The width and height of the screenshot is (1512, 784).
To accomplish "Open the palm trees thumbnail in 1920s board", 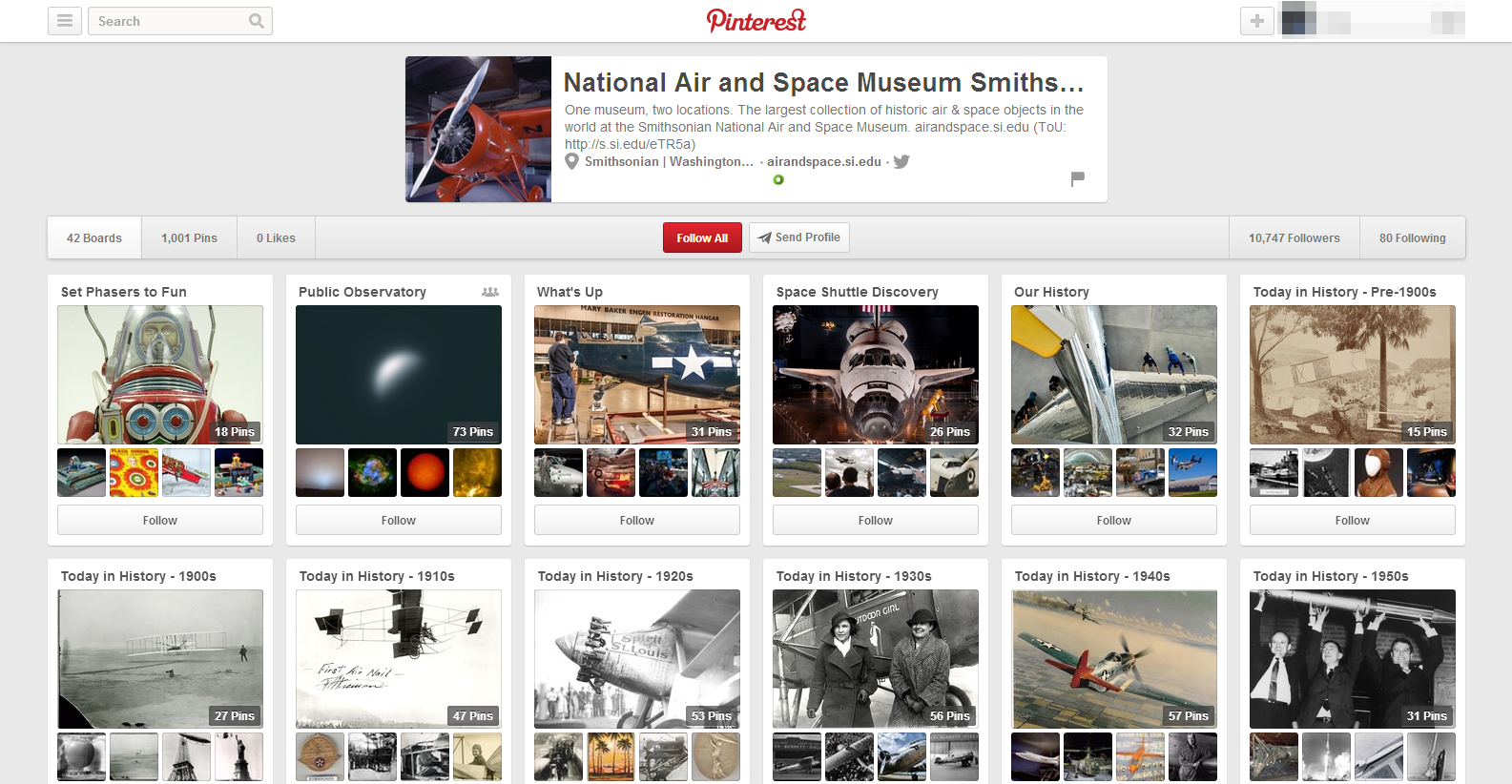I will [x=611, y=756].
